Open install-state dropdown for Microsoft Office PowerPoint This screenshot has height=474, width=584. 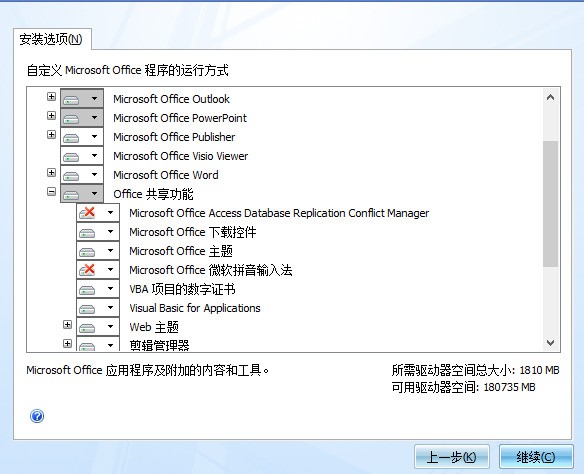[94, 118]
